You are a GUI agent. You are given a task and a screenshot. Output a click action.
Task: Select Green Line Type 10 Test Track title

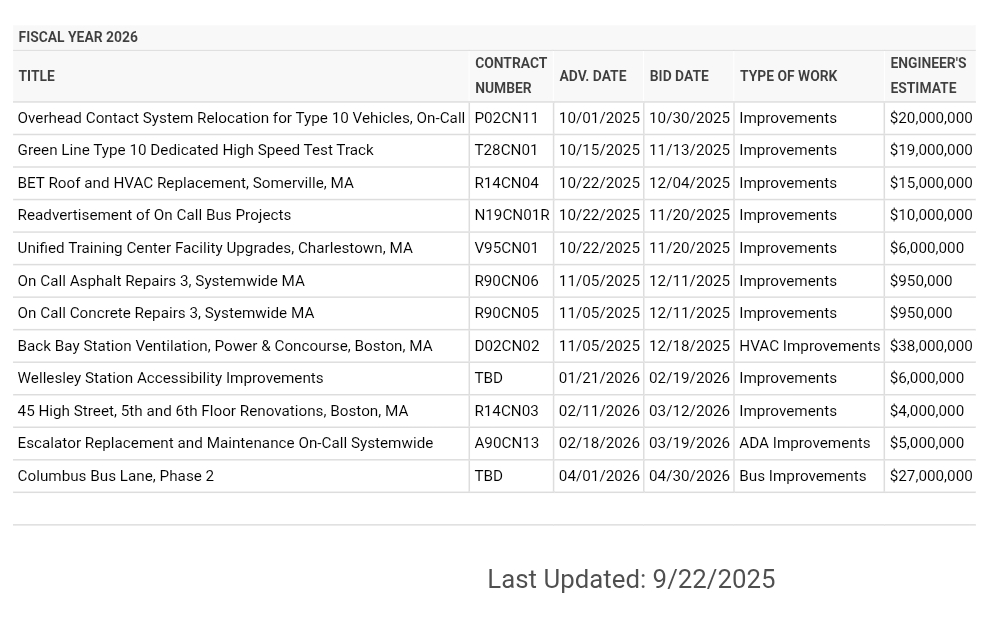click(195, 150)
